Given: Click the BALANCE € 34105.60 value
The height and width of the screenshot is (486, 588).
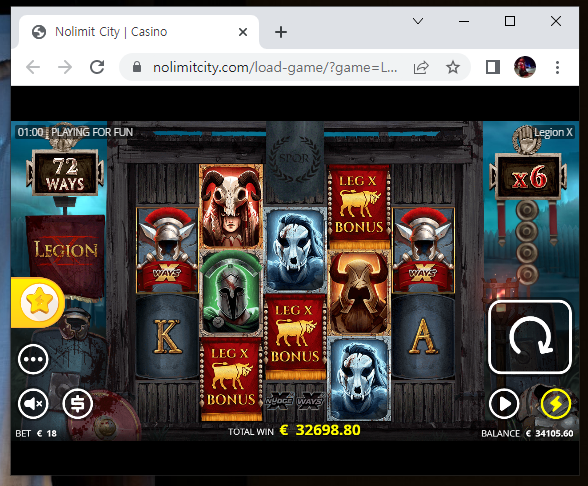Looking at the screenshot, I should click(550, 434).
